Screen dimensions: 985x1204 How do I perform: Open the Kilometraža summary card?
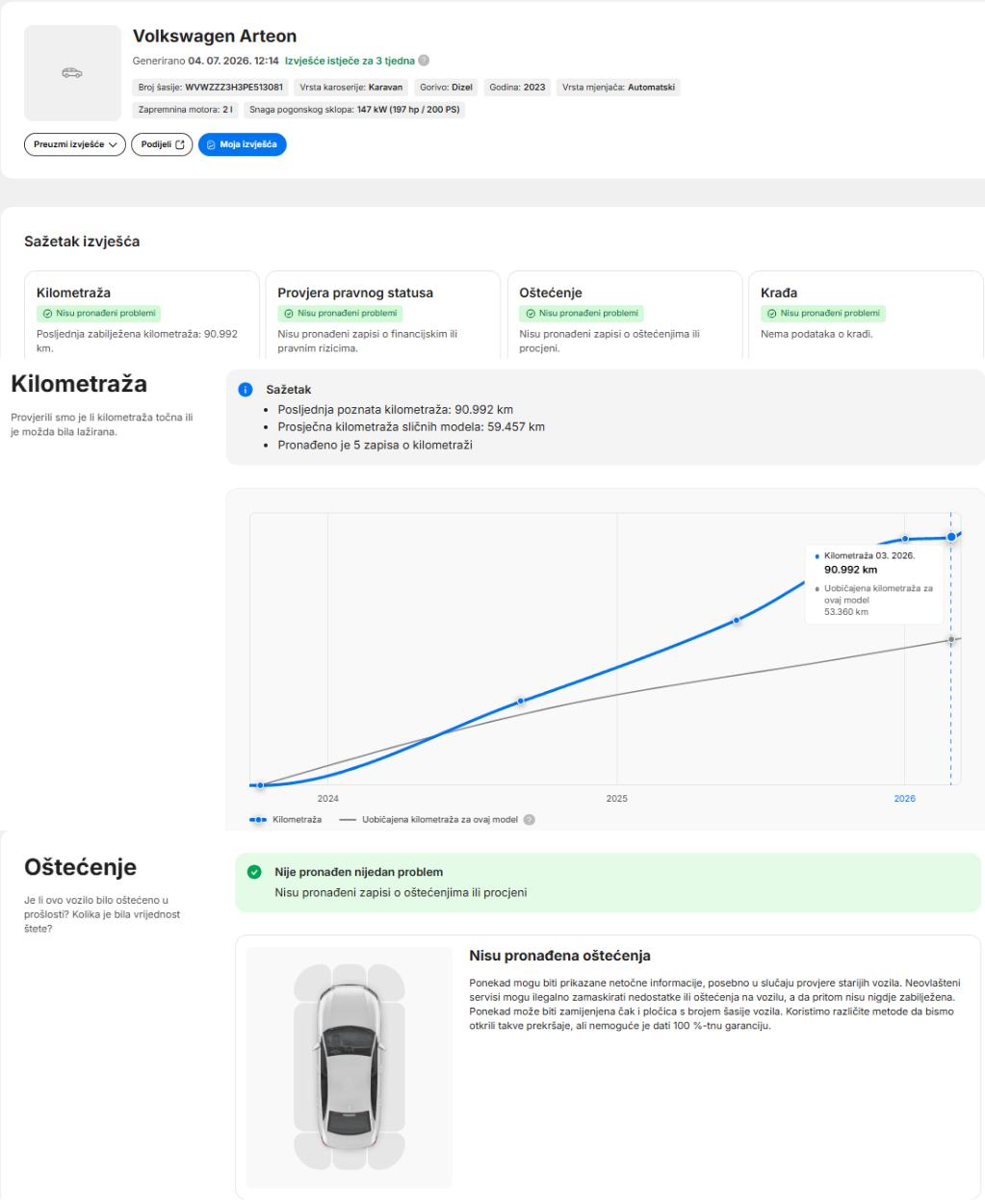click(142, 314)
